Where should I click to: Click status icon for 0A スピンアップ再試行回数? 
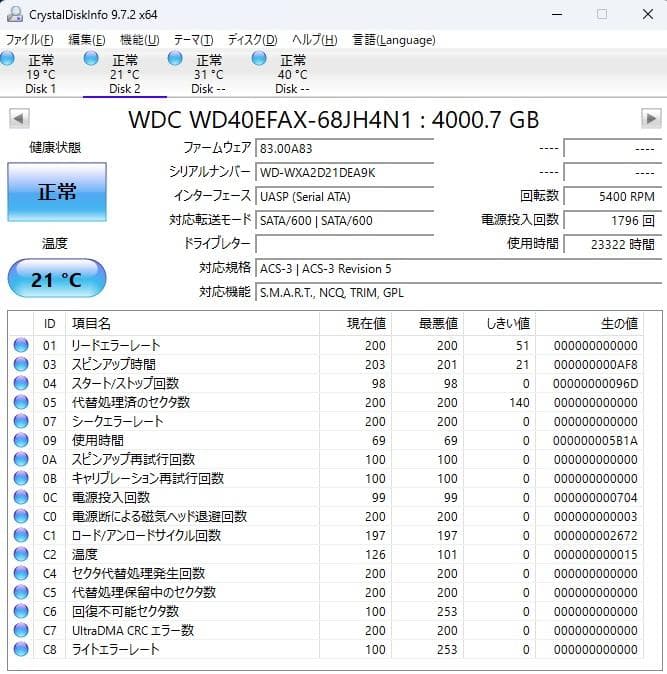(21, 459)
